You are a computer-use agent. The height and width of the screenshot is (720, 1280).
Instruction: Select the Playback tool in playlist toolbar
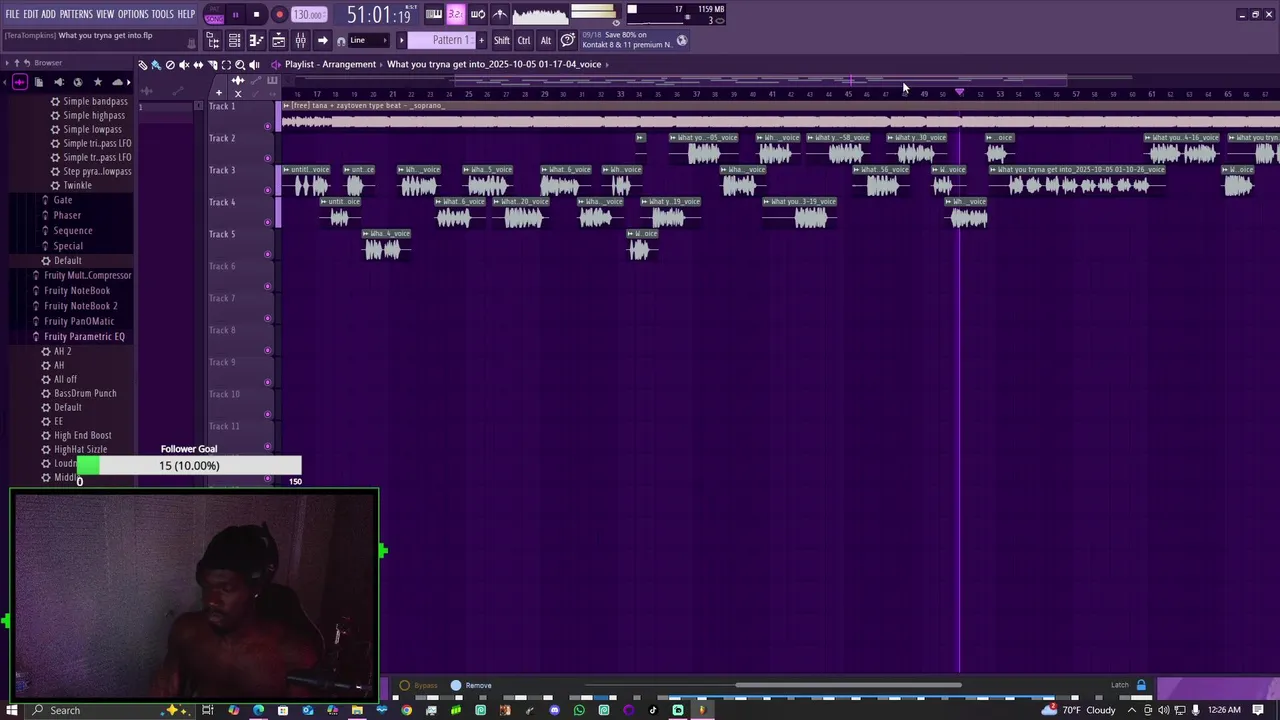[x=254, y=65]
